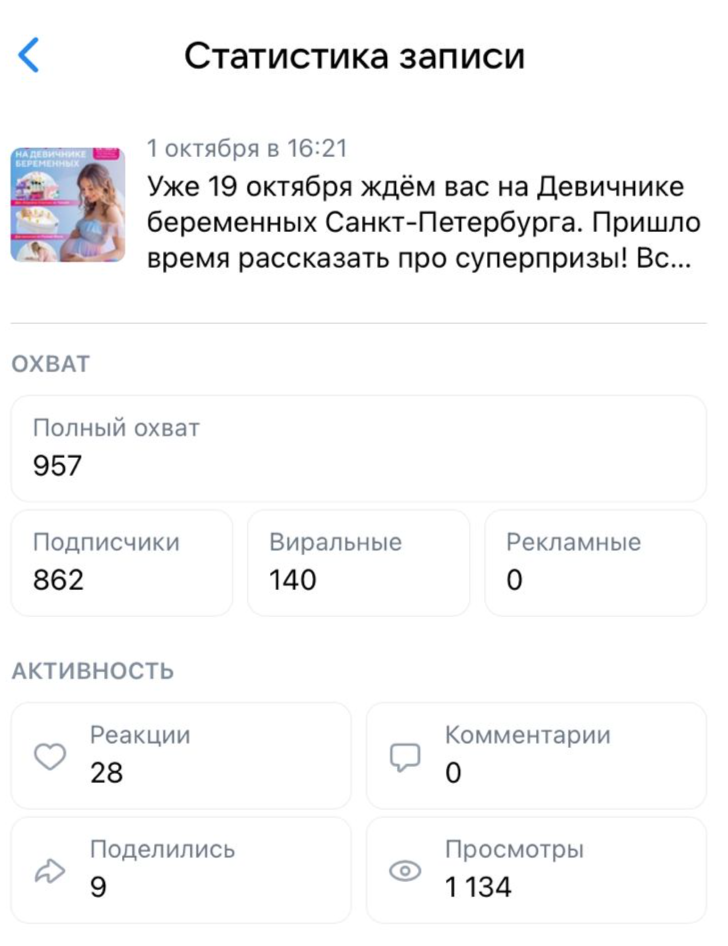Click the АКТИВНОСТЬ section header
This screenshot has width=728, height=946.
pos(92,671)
